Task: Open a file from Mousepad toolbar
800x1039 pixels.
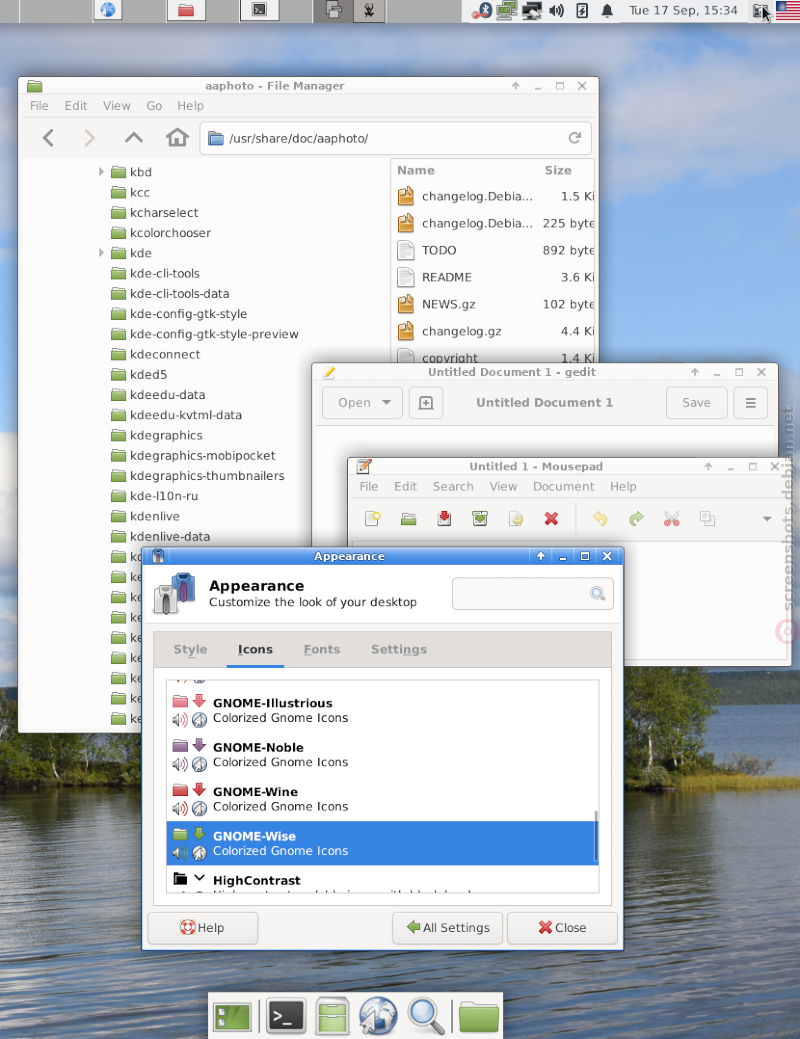Action: (408, 518)
